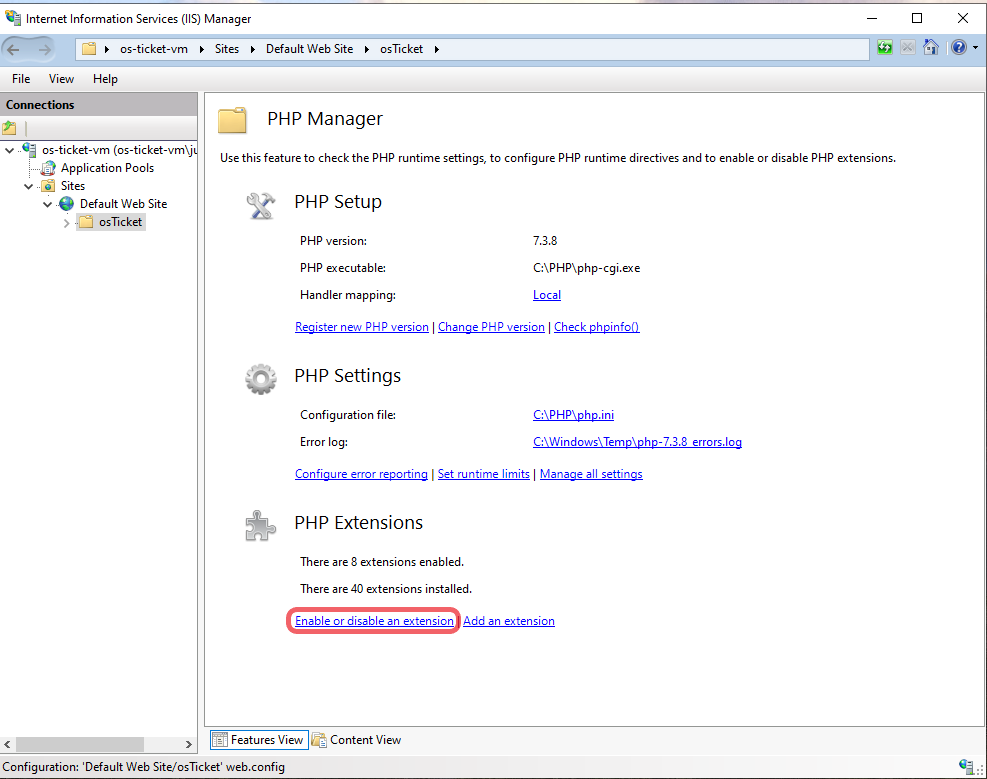
Task: Click Change PHP version link
Action: (491, 327)
